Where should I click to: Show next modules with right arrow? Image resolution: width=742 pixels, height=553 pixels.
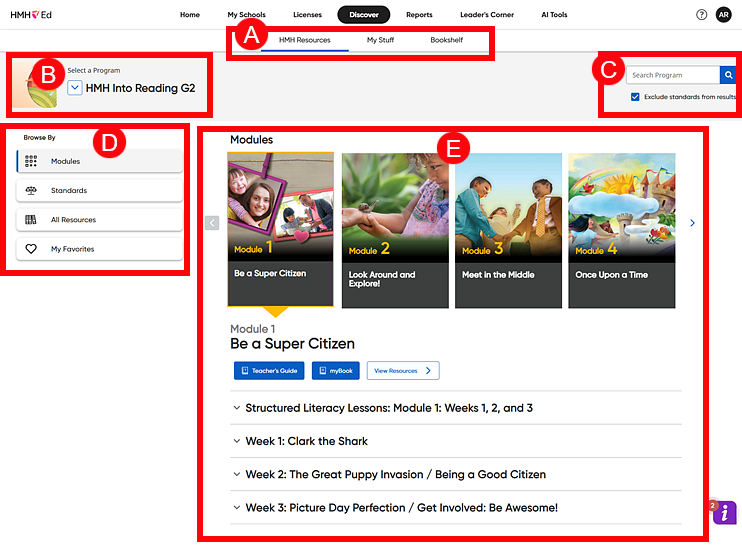[x=692, y=223]
